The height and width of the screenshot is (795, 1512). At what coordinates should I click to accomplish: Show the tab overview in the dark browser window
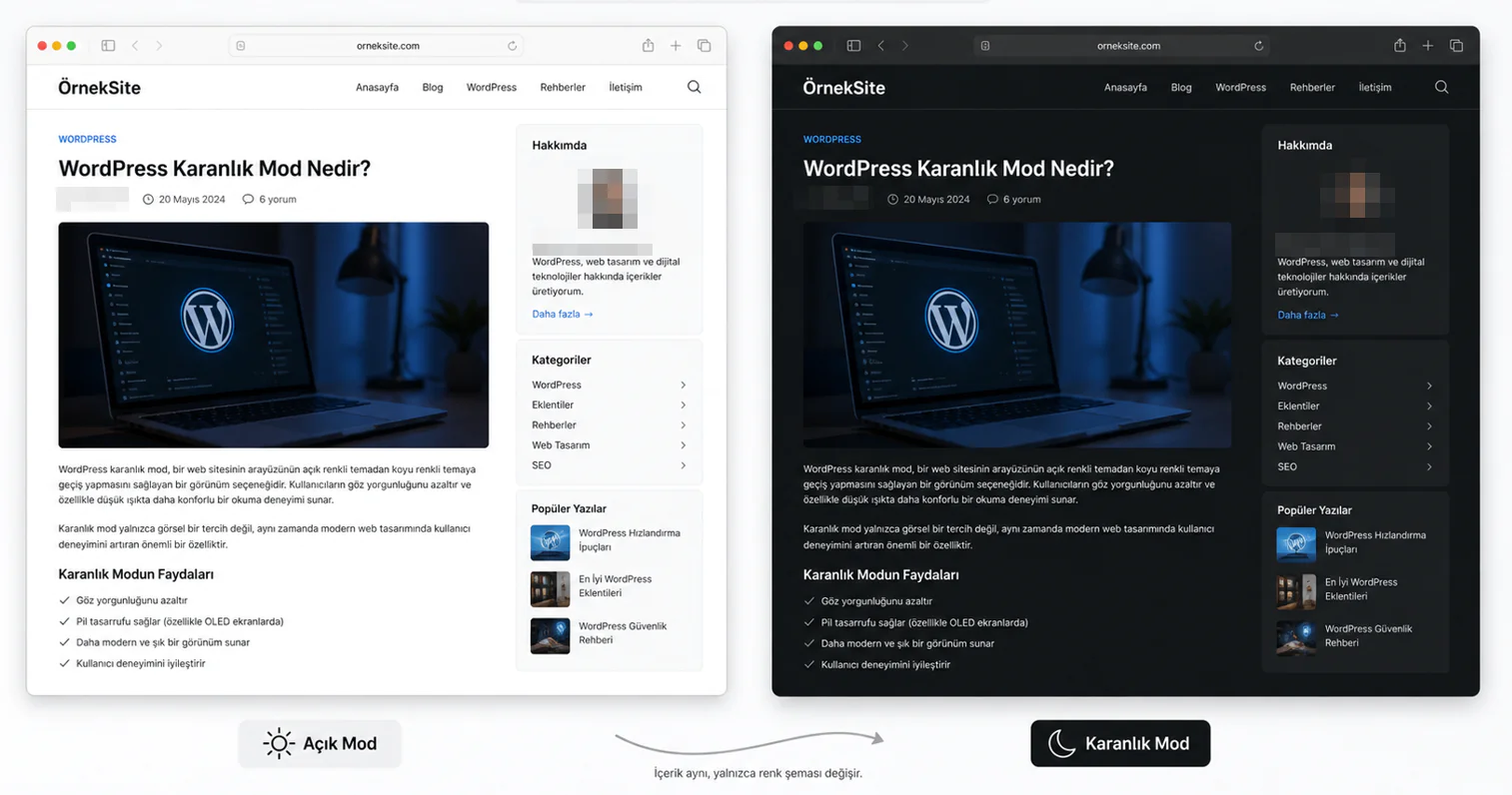coord(1456,46)
